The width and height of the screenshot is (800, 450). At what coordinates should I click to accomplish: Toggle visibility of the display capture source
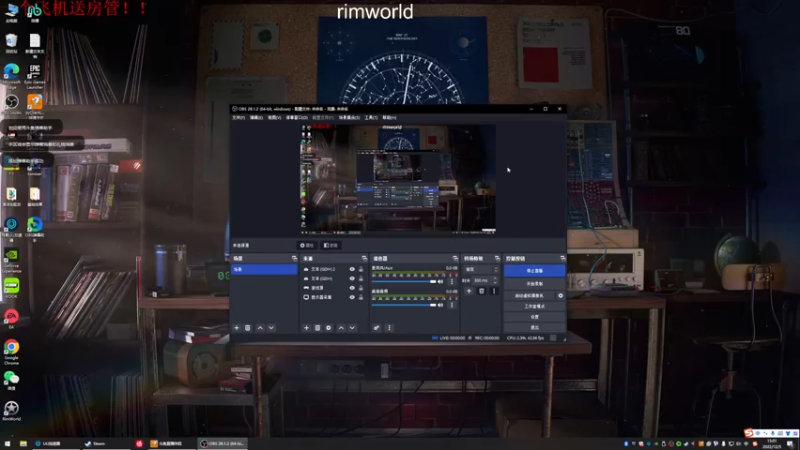click(352, 297)
